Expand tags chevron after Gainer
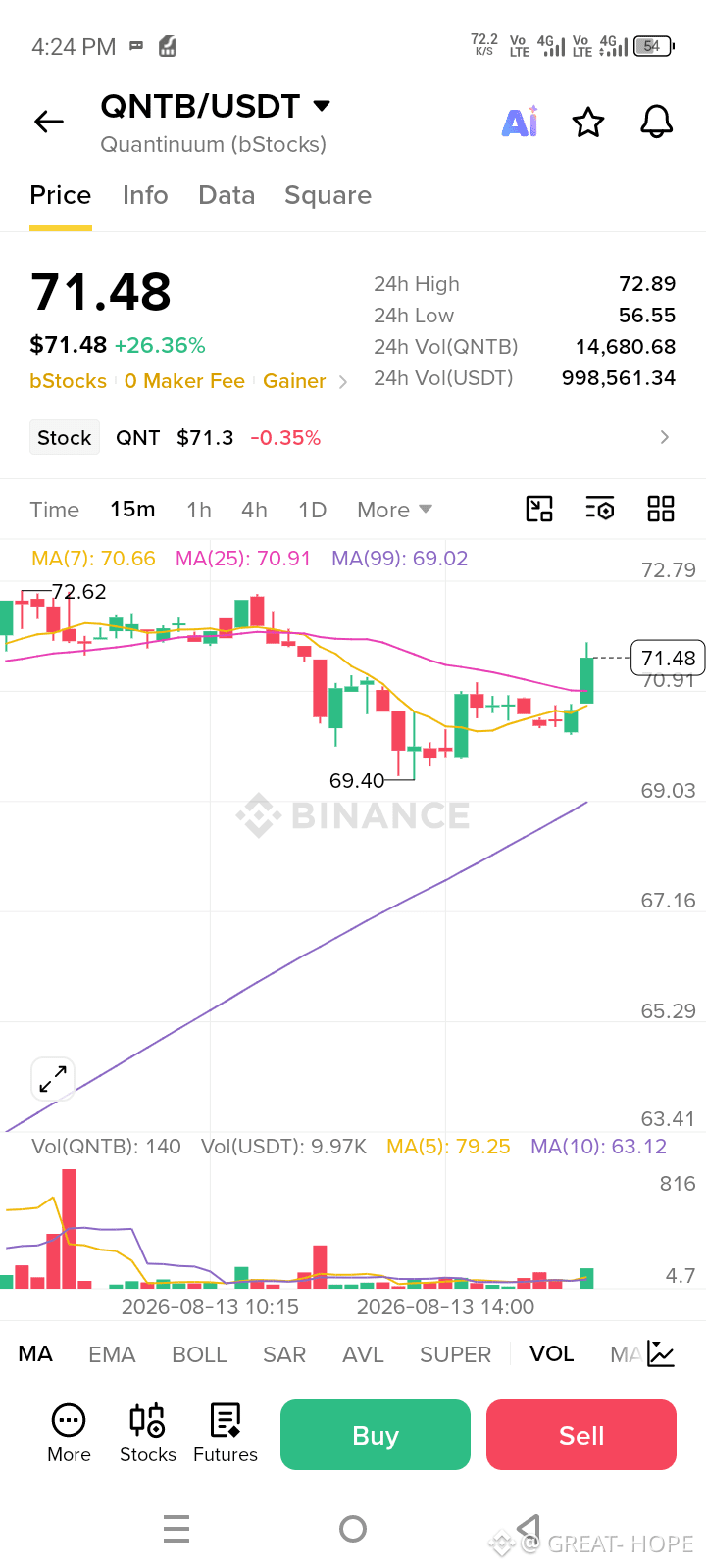Image resolution: width=706 pixels, height=1568 pixels. pos(342,382)
